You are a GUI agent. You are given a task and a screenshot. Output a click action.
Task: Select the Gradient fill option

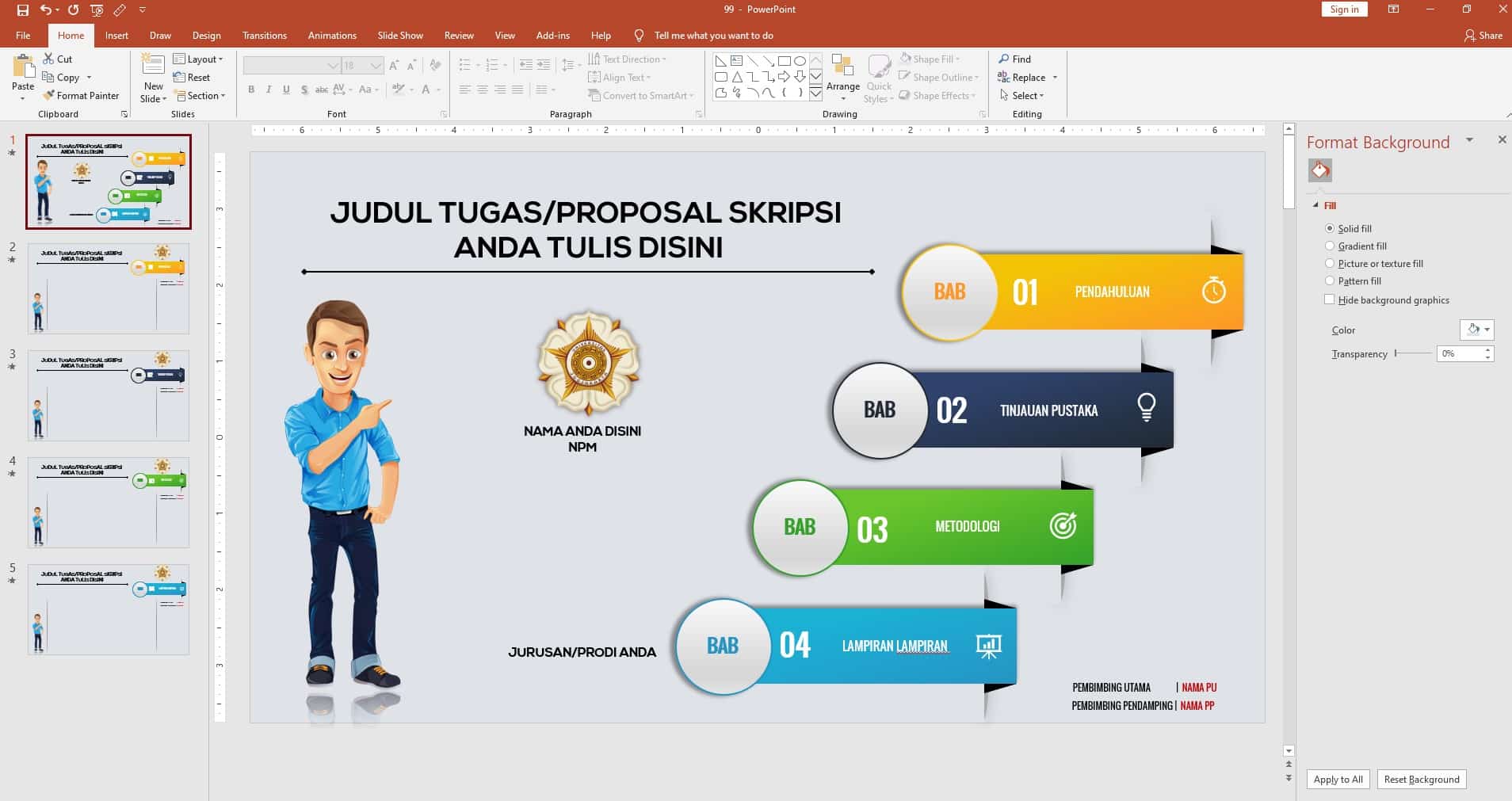1330,246
